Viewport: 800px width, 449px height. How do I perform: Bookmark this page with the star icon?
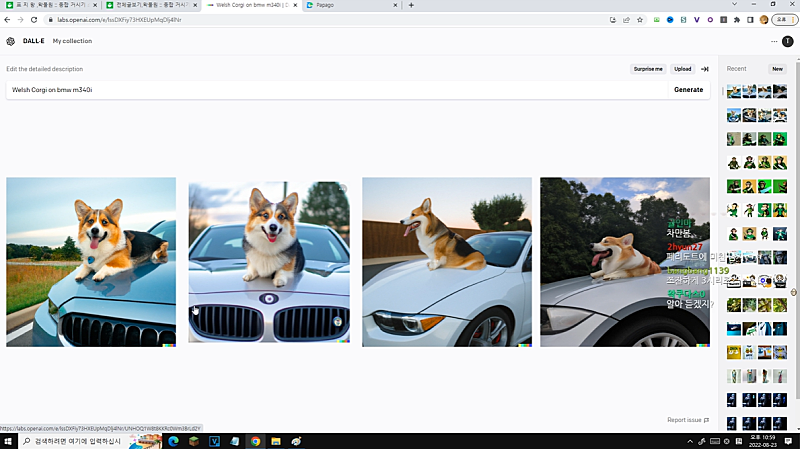pos(640,19)
